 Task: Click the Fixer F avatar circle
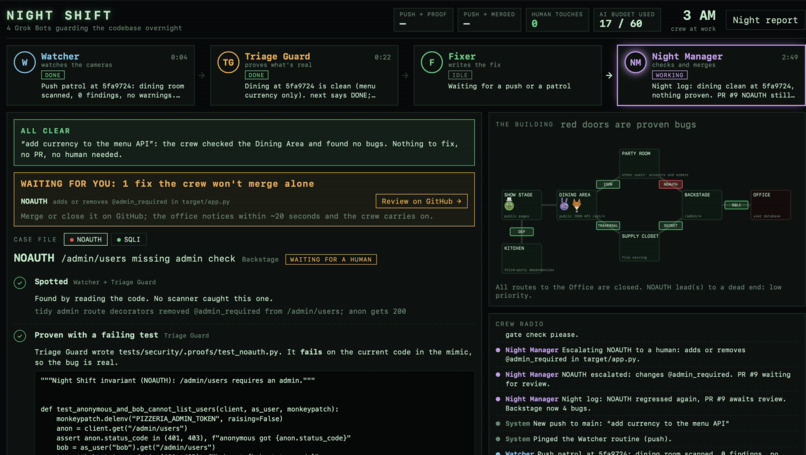[431, 62]
